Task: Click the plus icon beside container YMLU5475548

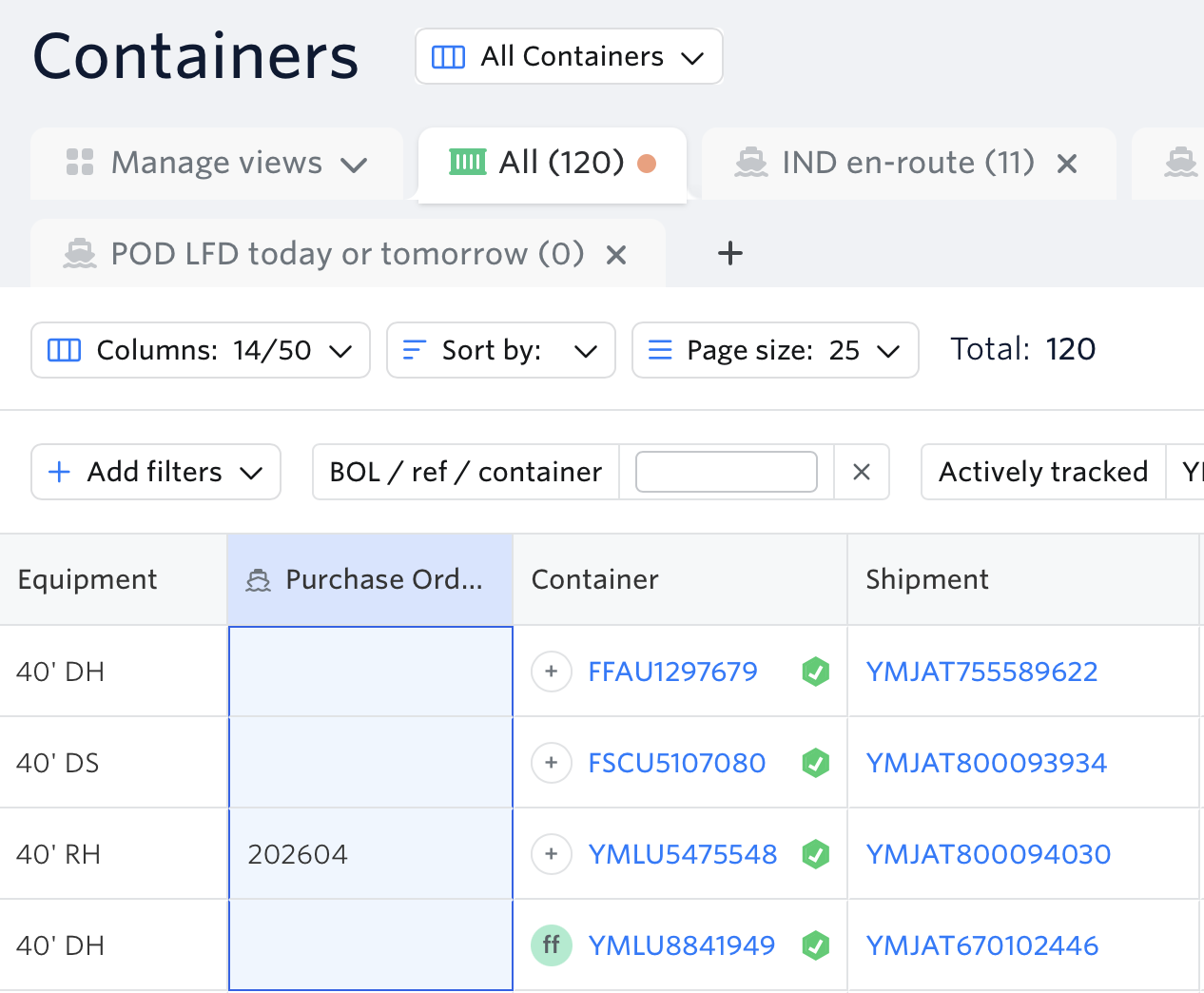Action: point(551,854)
